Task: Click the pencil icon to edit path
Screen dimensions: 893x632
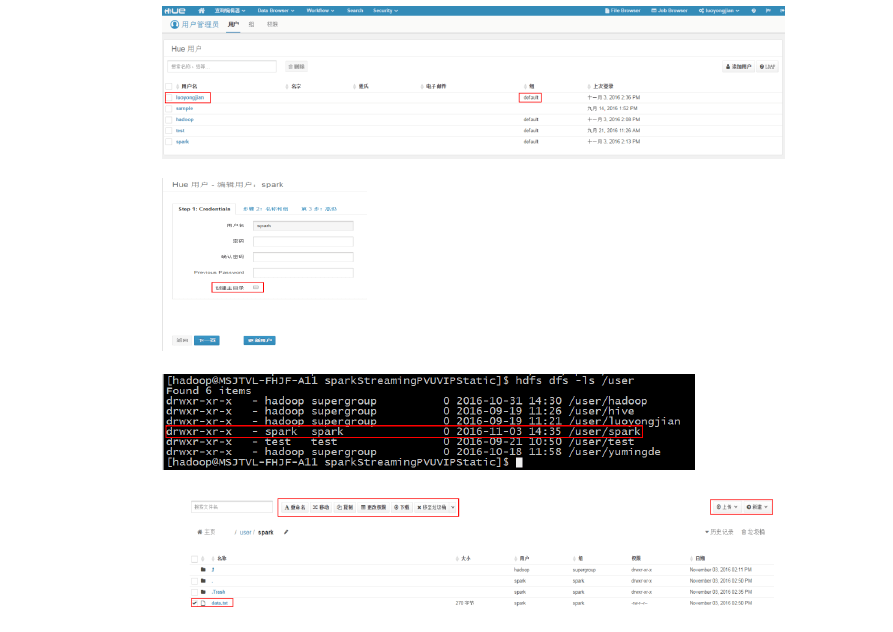Action: tap(286, 532)
